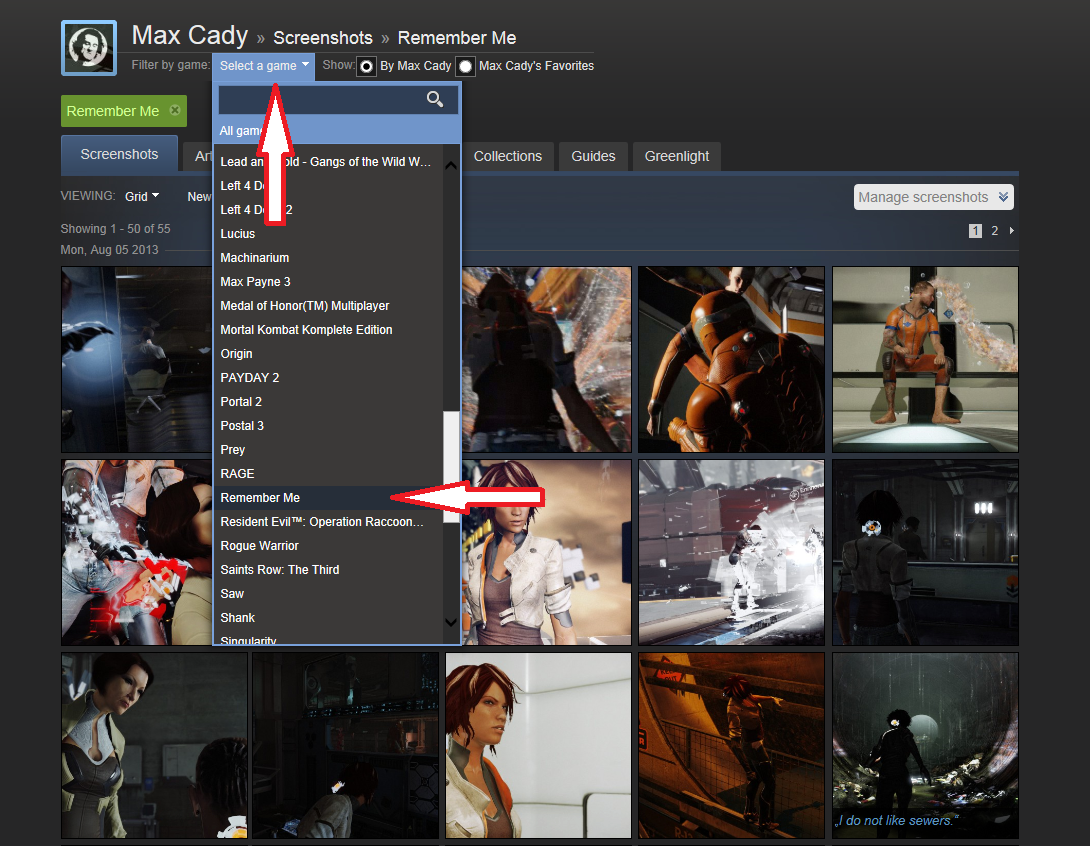Open the Select a game dropdown
Screen dimensions: 1090x846
coord(264,66)
